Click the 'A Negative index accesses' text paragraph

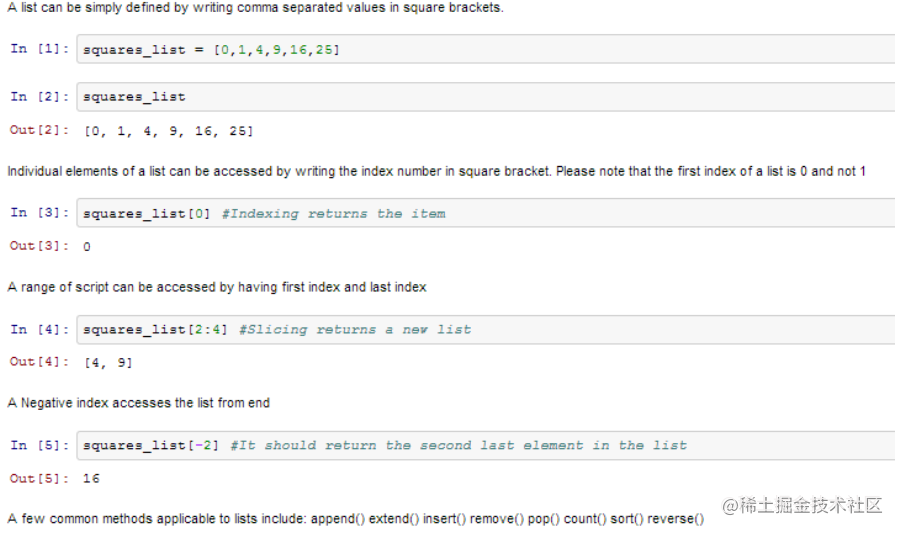point(138,403)
